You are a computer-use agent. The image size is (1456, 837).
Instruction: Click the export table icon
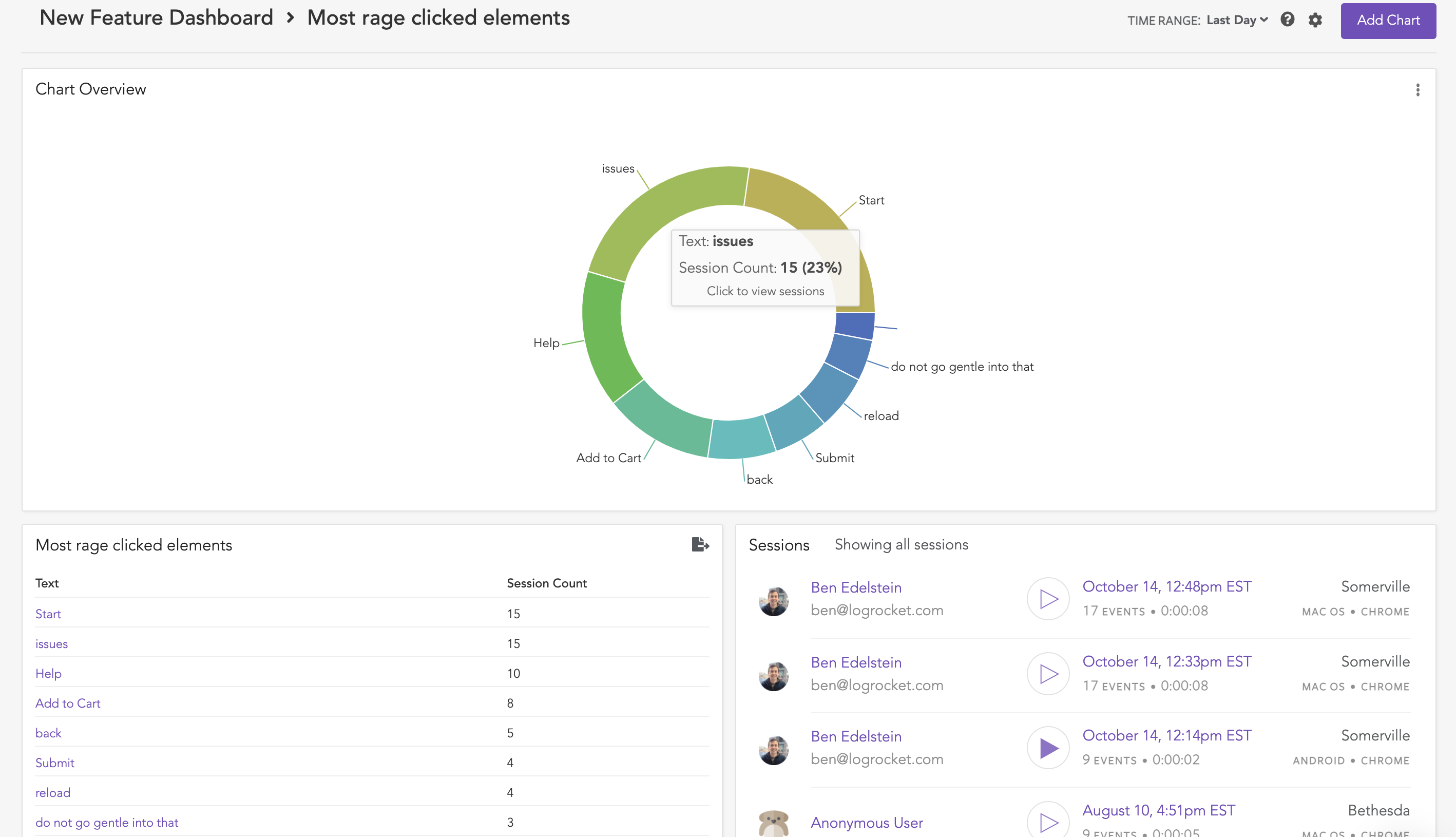700,544
